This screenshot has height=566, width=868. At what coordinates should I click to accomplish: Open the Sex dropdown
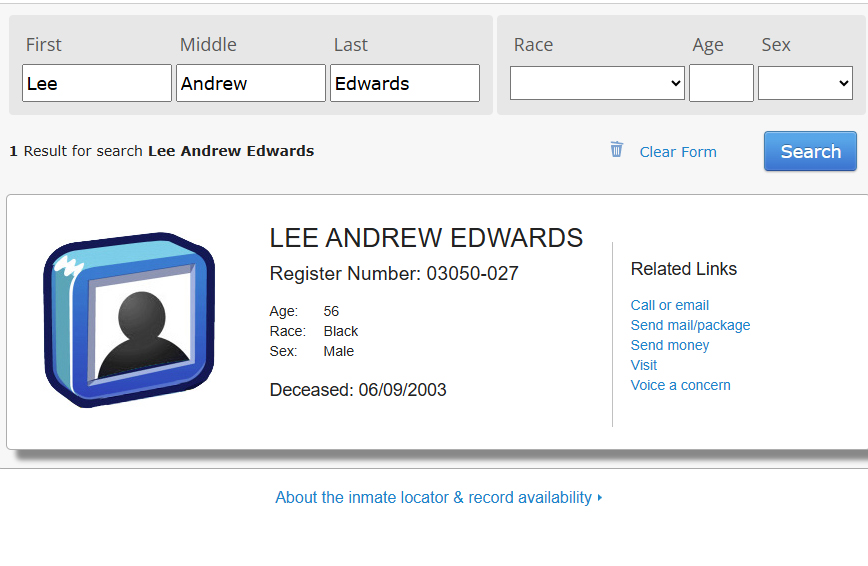pos(805,84)
